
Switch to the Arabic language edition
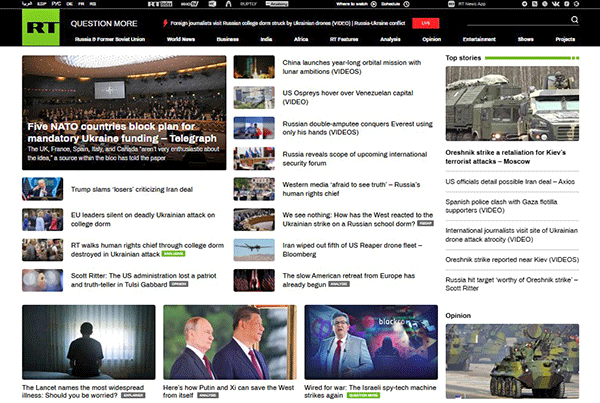[x=26, y=4]
